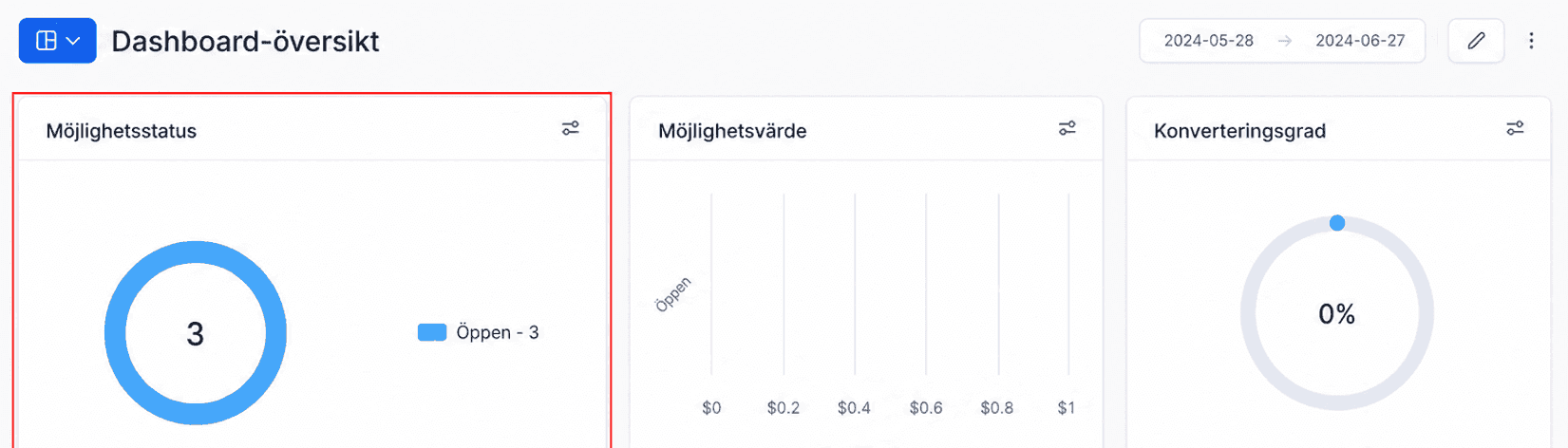The width and height of the screenshot is (1568, 448).
Task: Toggle the Öppen - 3 legend entry
Action: click(x=479, y=332)
